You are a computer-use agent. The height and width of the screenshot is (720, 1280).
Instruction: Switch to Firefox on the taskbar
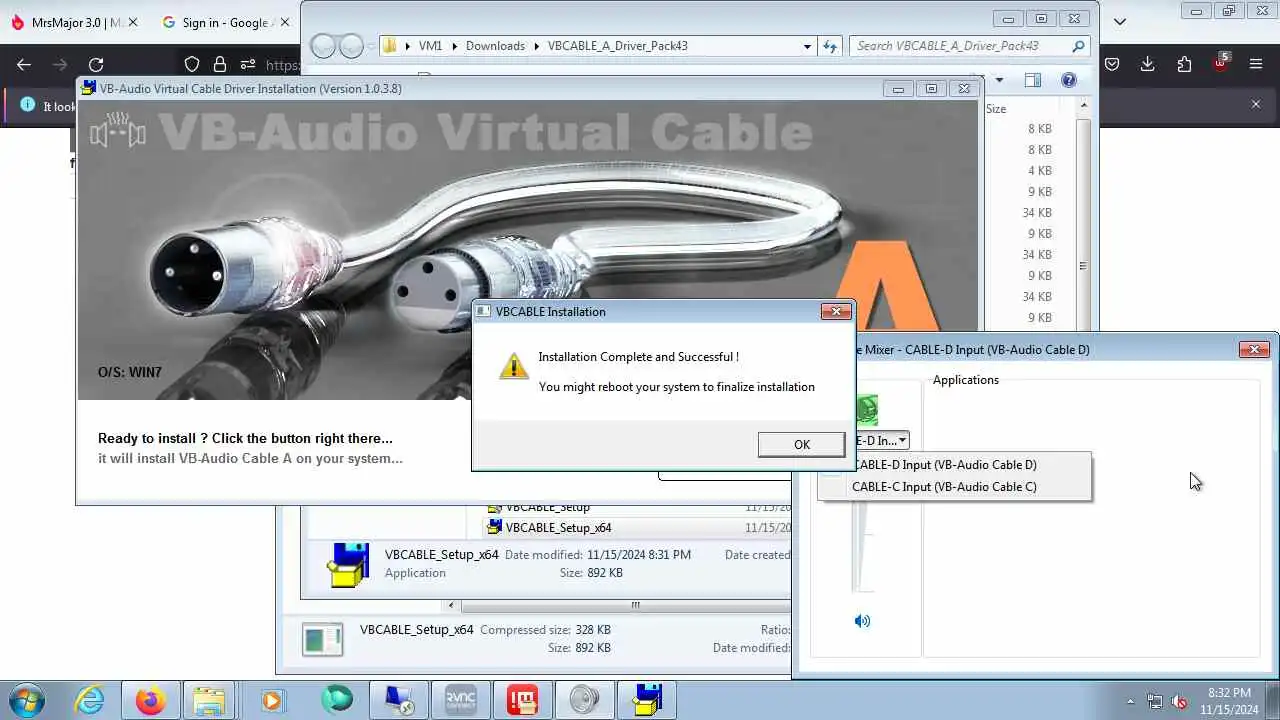151,700
